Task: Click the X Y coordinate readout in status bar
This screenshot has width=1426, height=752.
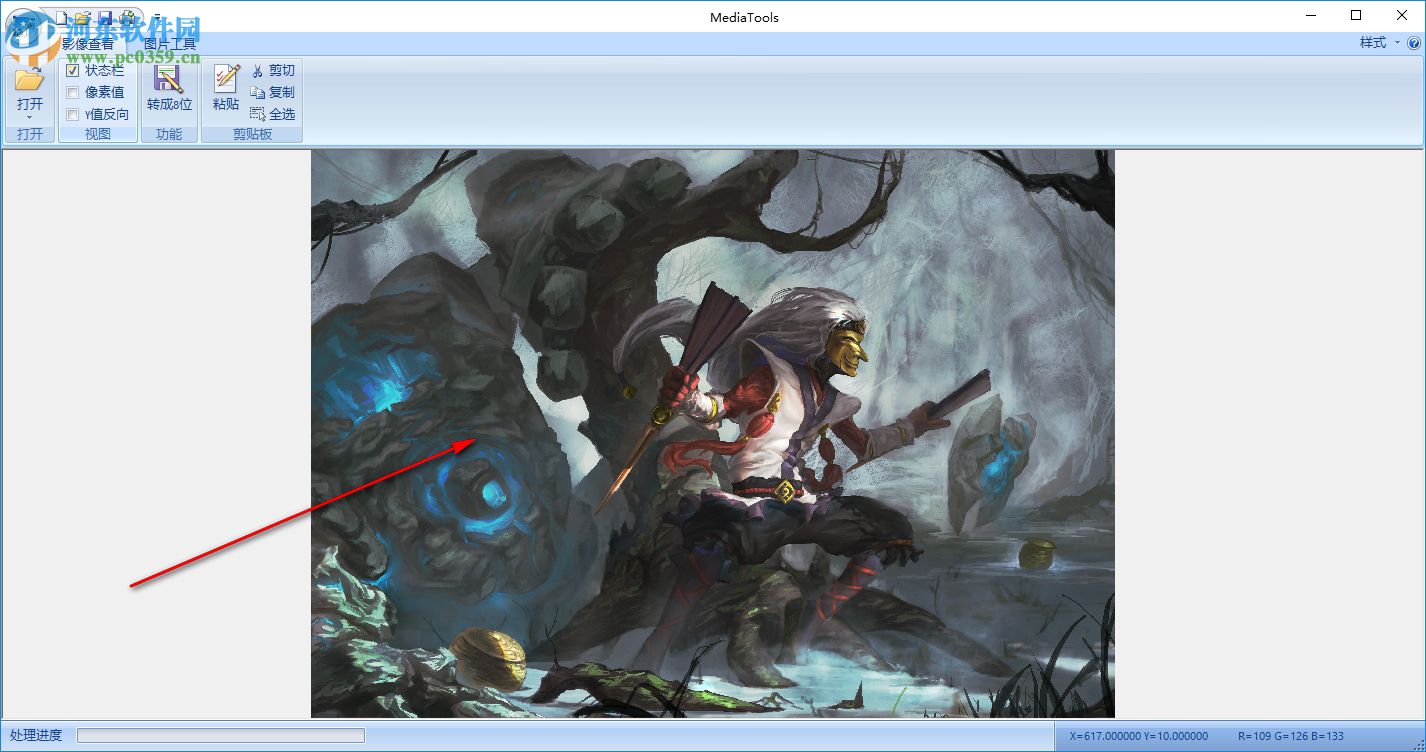Action: click(1139, 736)
